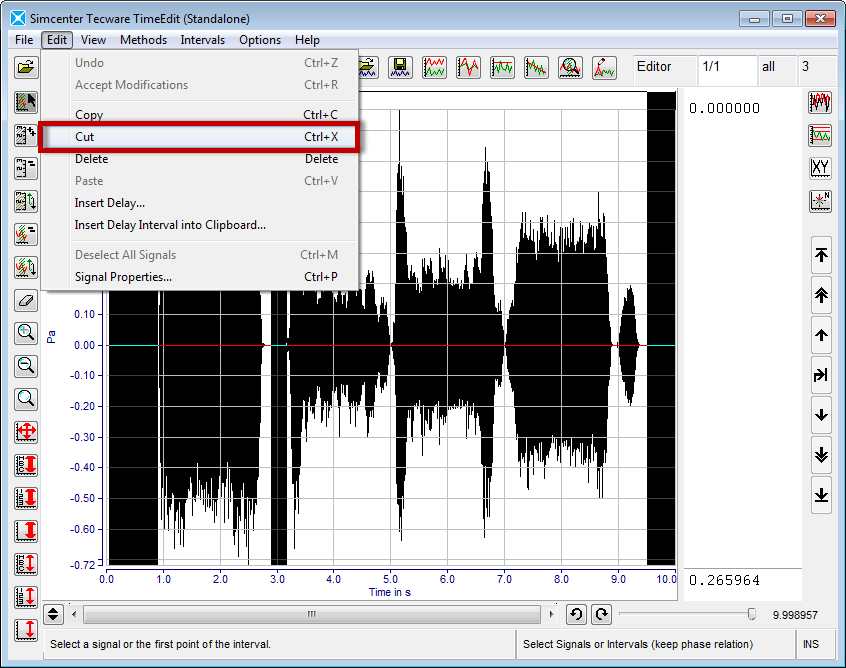Click the stacked red and green signals icon
Screen dimensions: 846x668
(x=434, y=68)
